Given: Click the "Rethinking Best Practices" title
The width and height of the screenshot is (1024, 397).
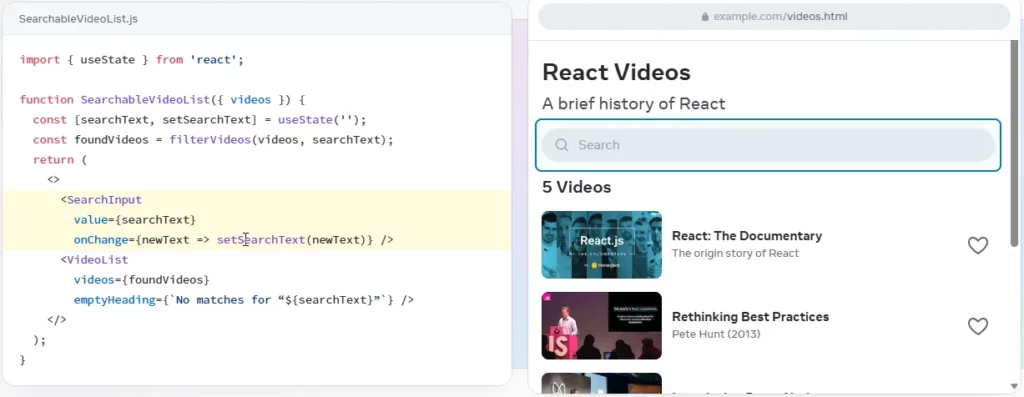Looking at the screenshot, I should 750,317.
